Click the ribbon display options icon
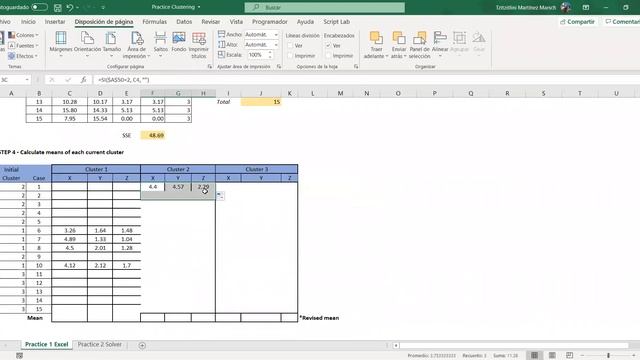The image size is (640, 360). pyautogui.click(x=586, y=7)
